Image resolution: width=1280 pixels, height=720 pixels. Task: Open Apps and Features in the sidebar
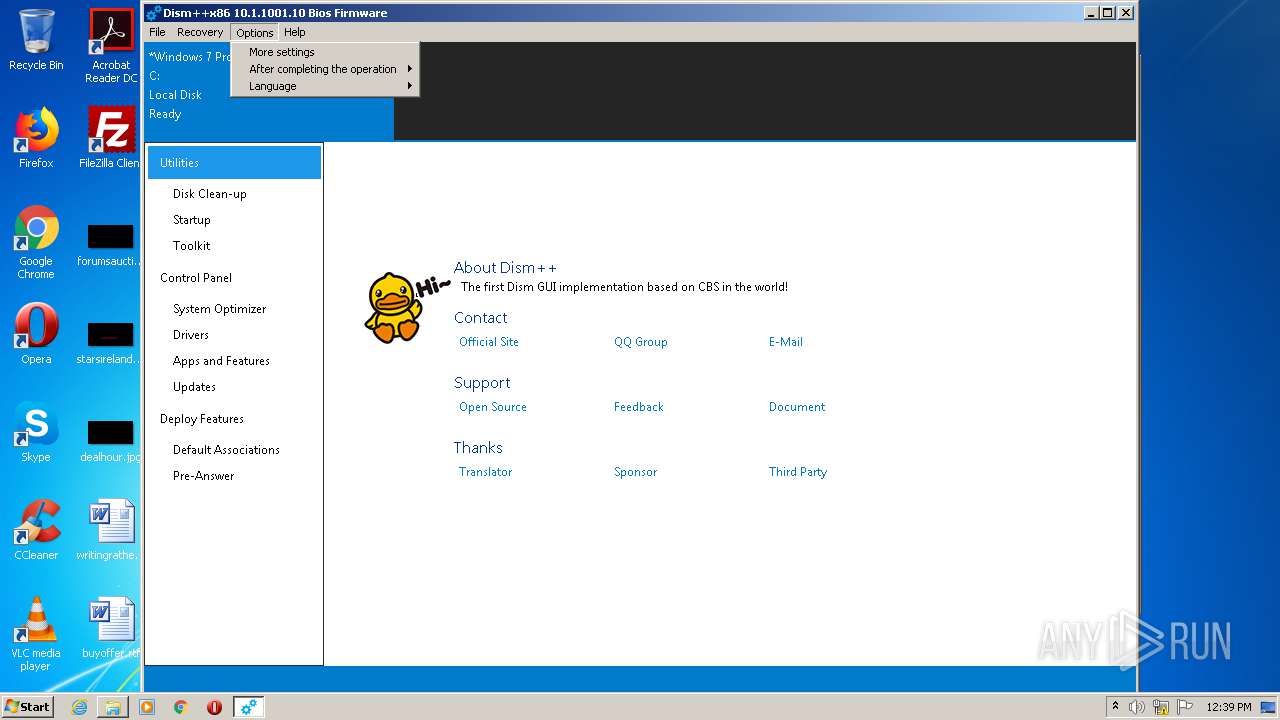tap(221, 361)
